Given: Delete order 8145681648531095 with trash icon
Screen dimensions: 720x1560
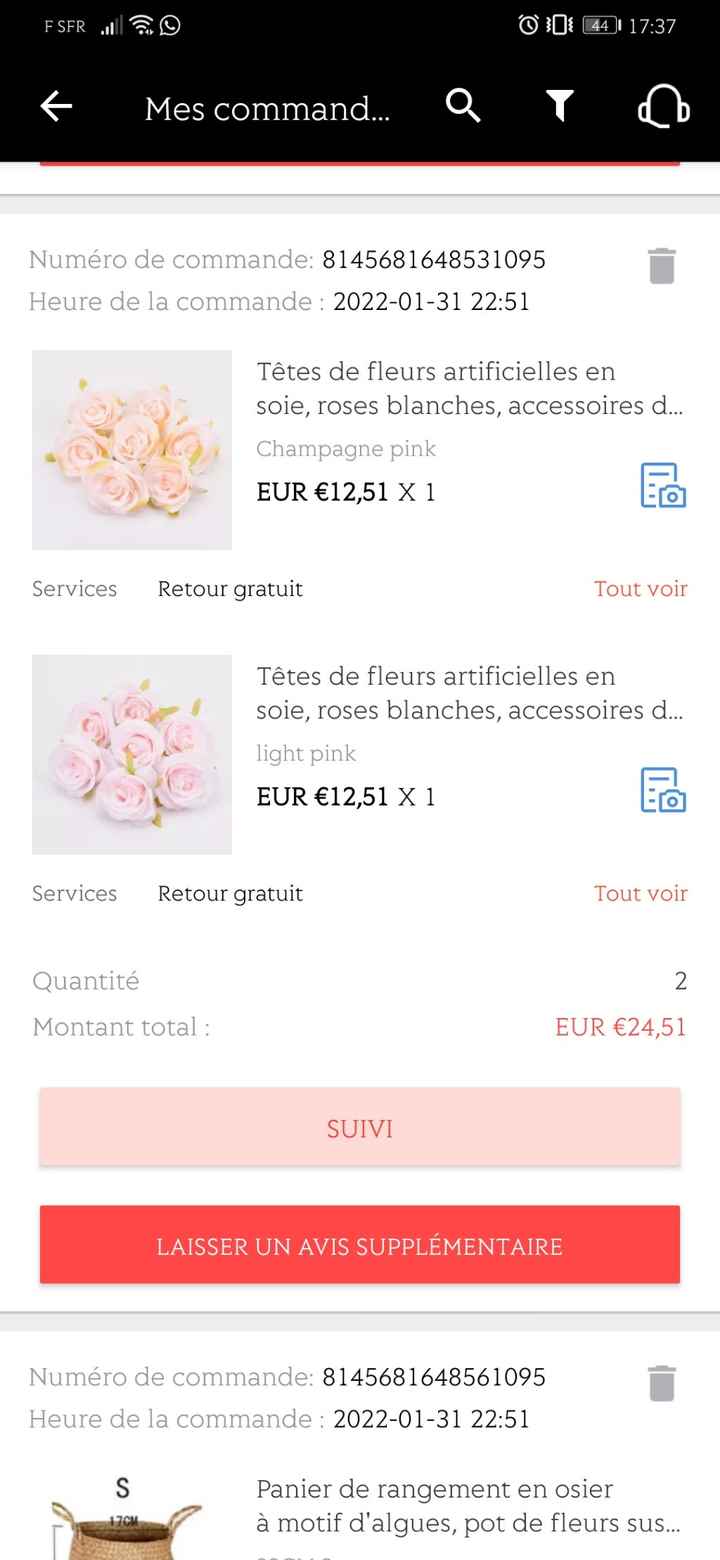Looking at the screenshot, I should 662,266.
